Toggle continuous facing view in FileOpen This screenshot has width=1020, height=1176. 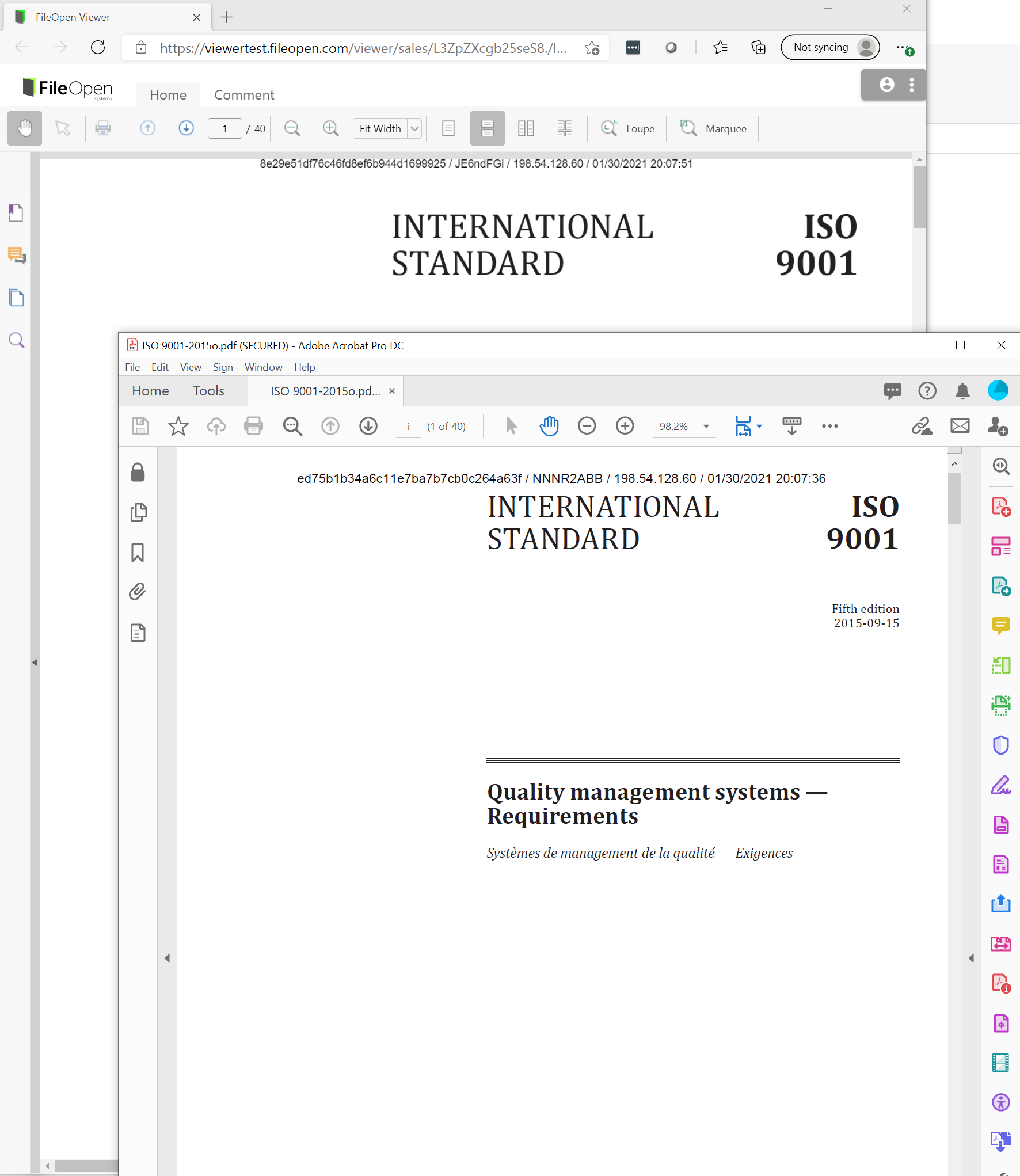[x=565, y=128]
